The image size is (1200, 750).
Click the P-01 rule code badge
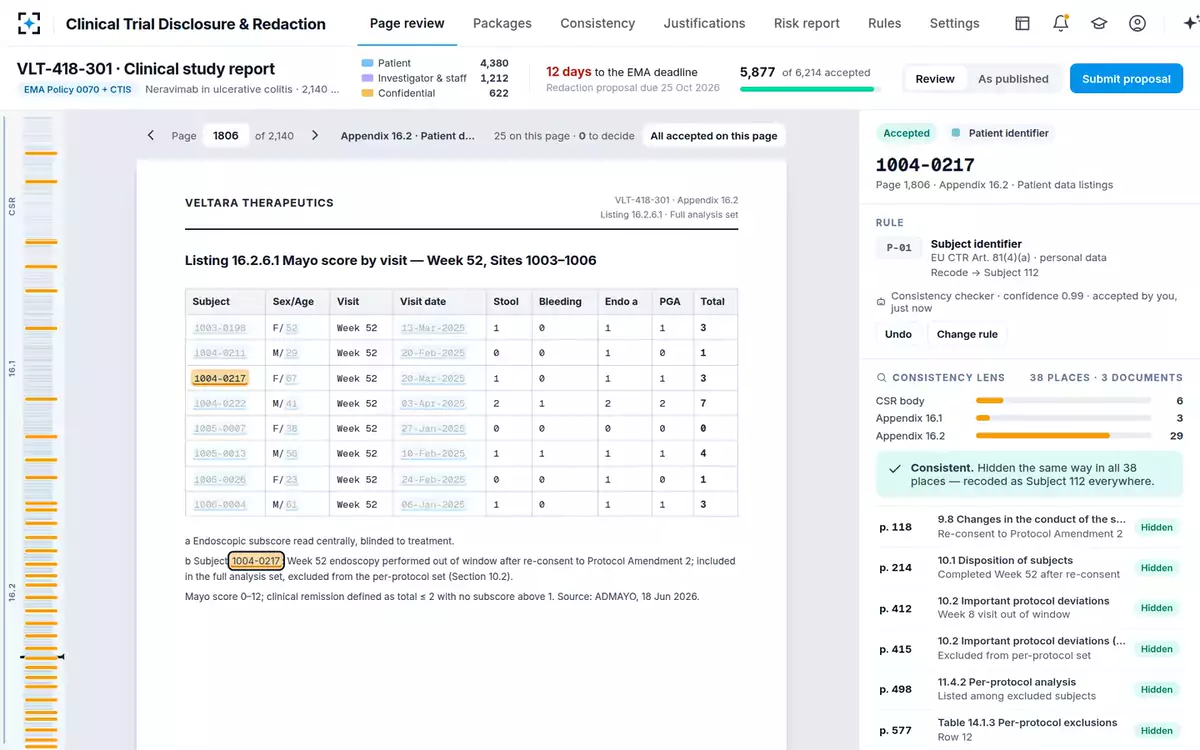(898, 248)
